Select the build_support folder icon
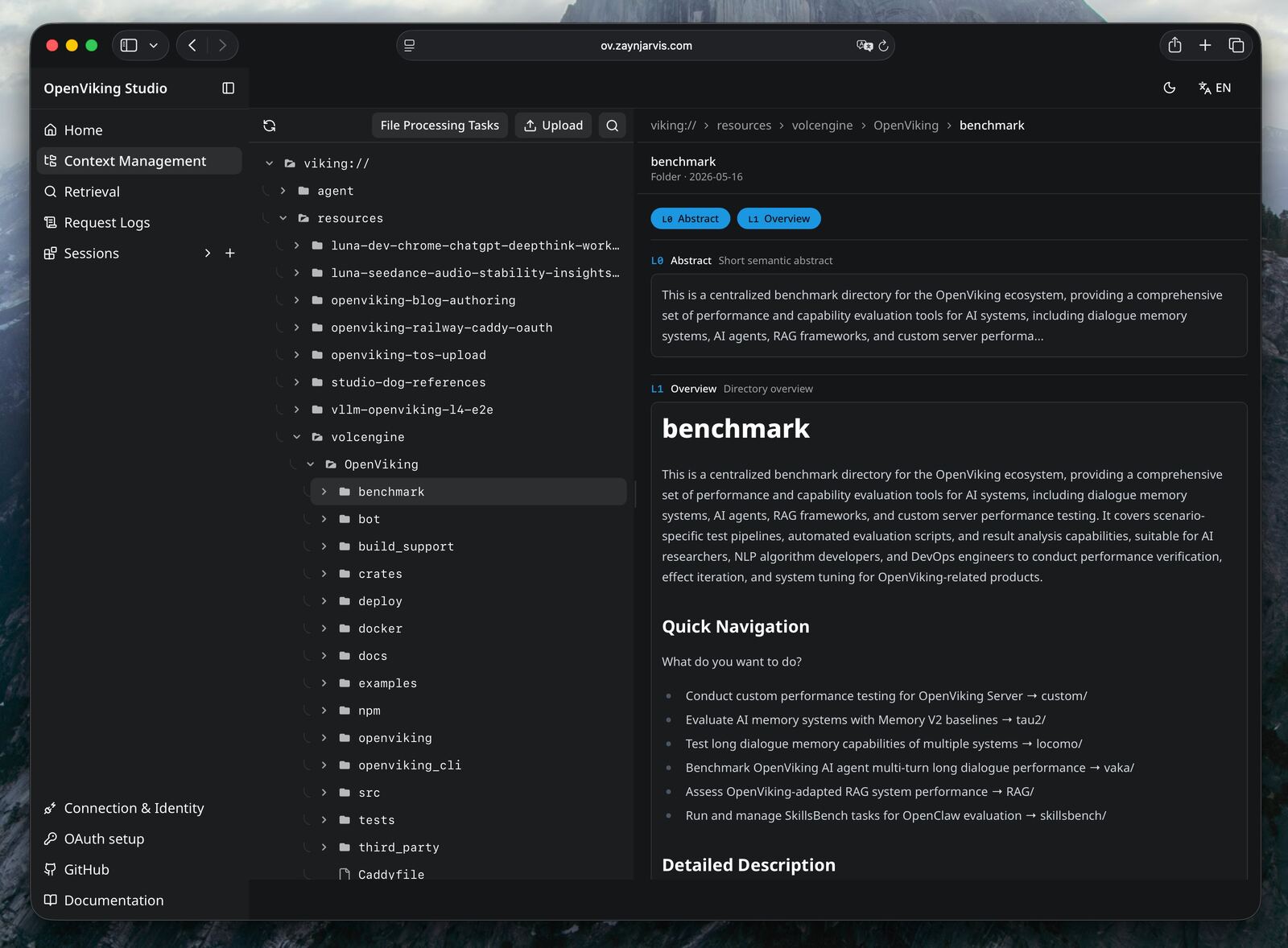 click(345, 546)
